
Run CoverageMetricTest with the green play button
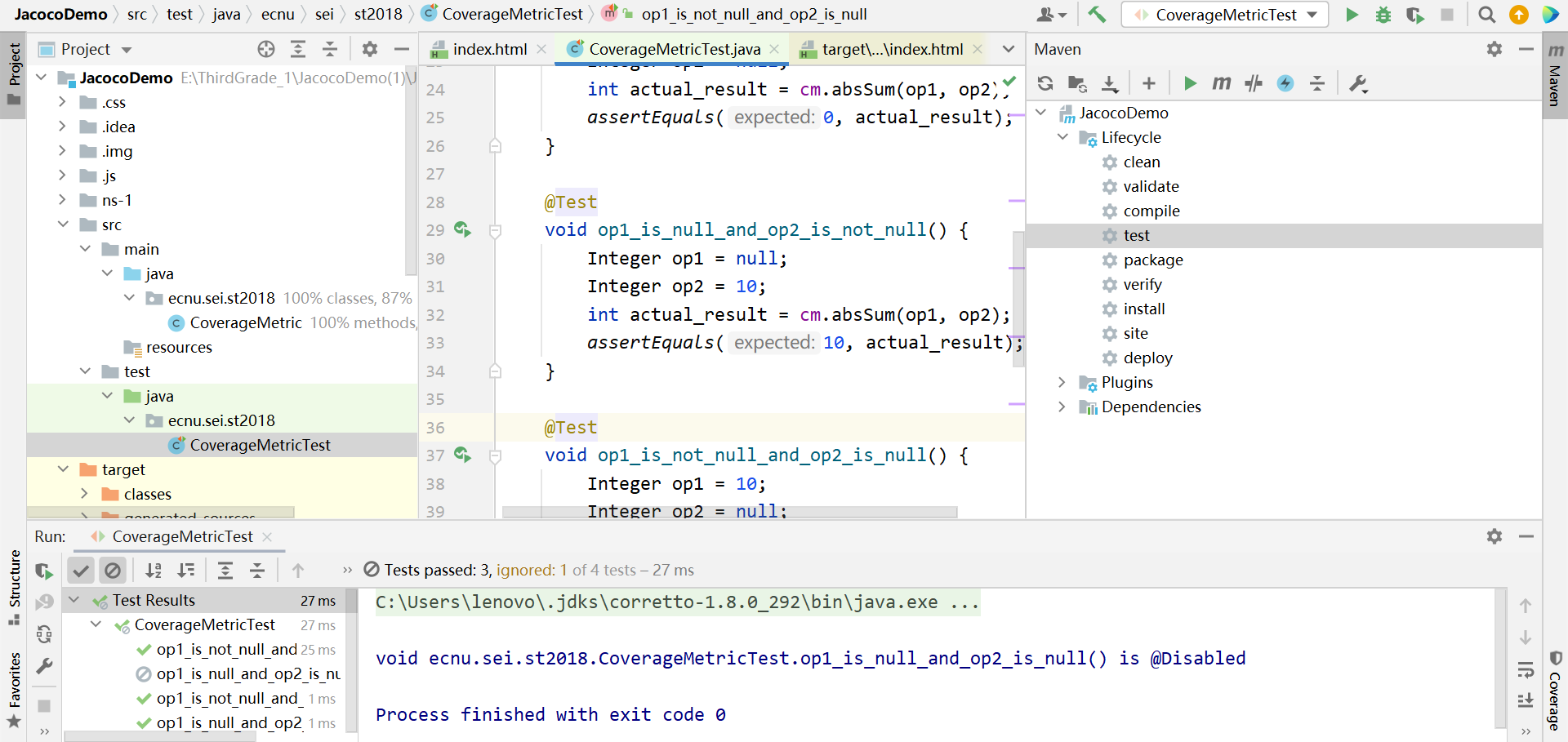tap(1352, 15)
